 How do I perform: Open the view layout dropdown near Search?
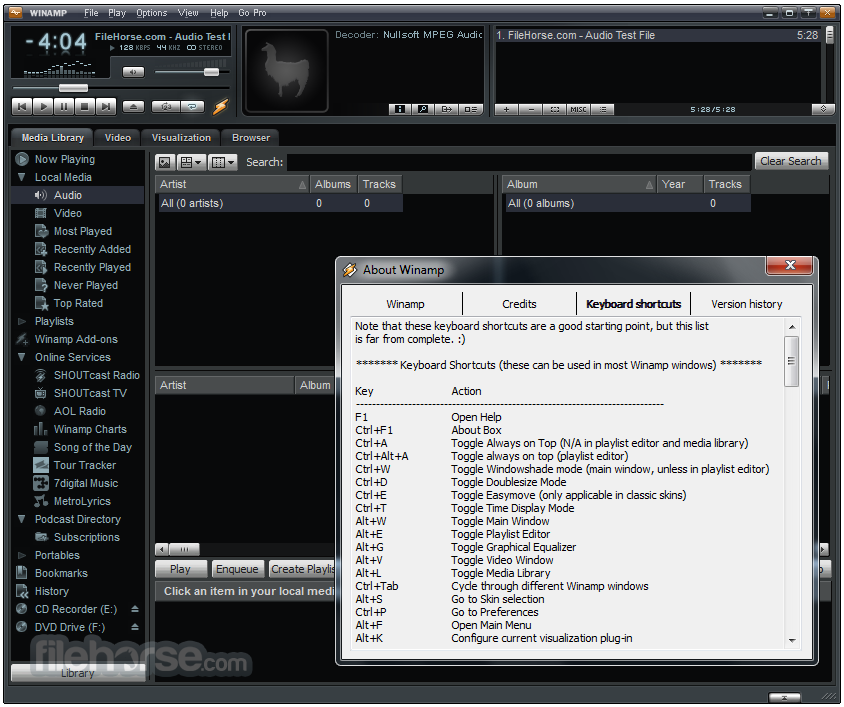point(188,161)
